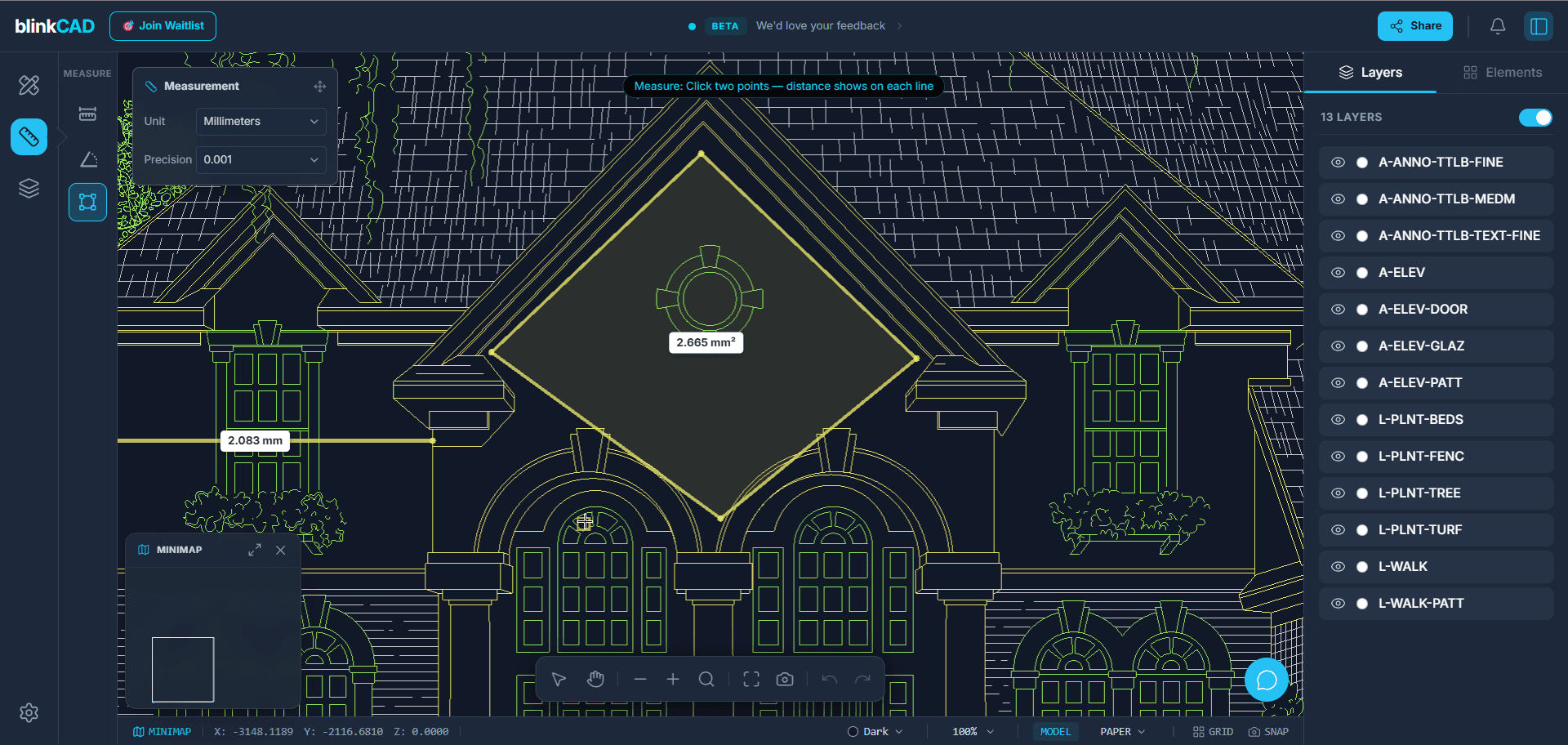Select the area measure tool
1568x745 pixels.
pyautogui.click(x=87, y=202)
